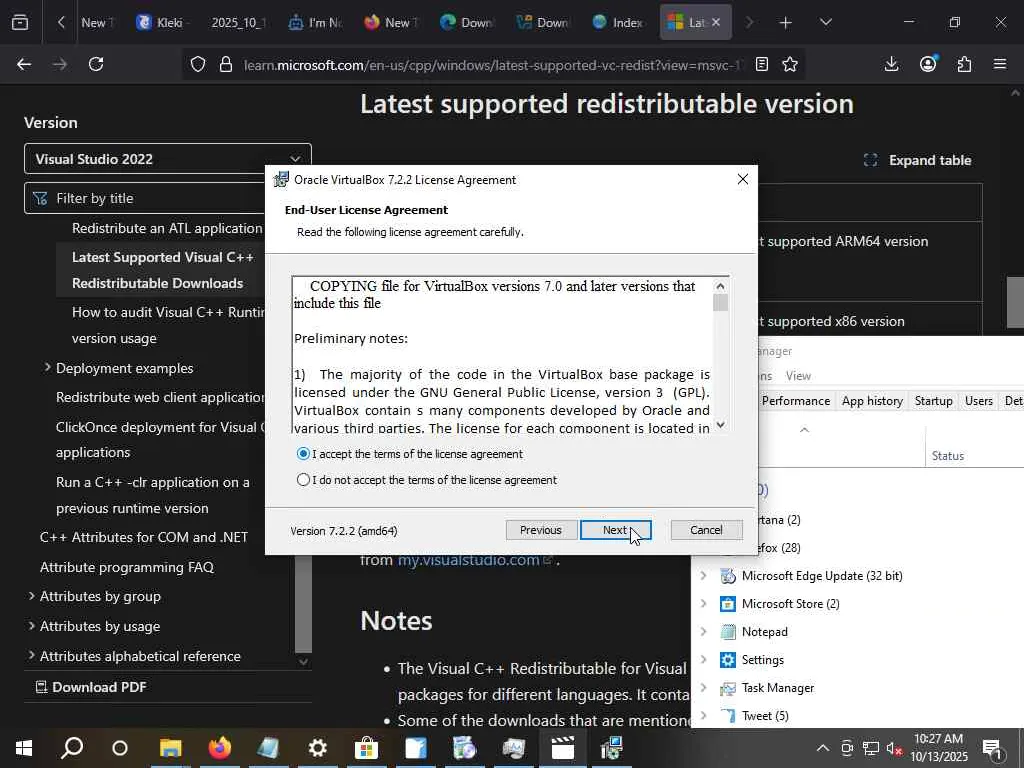Expand Settings process group in Task Manager

coord(703,660)
